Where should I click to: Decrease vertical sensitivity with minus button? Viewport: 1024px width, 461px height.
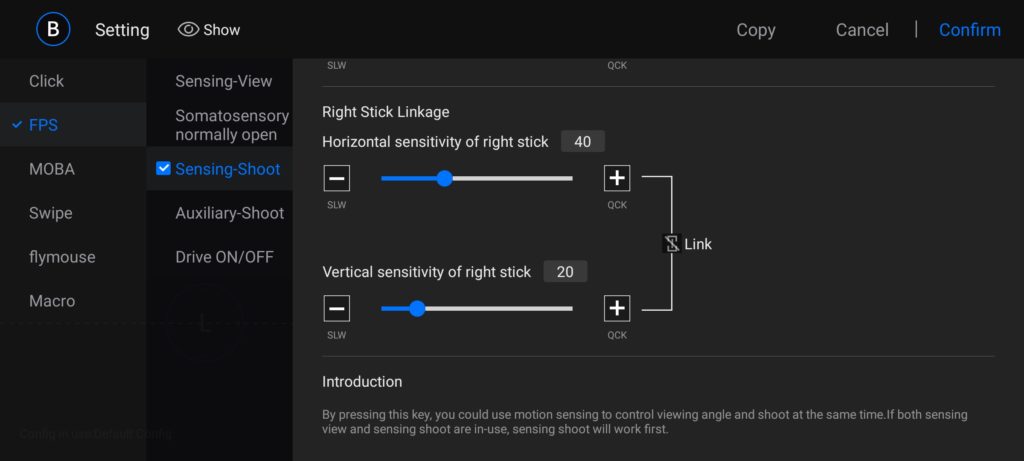point(337,309)
